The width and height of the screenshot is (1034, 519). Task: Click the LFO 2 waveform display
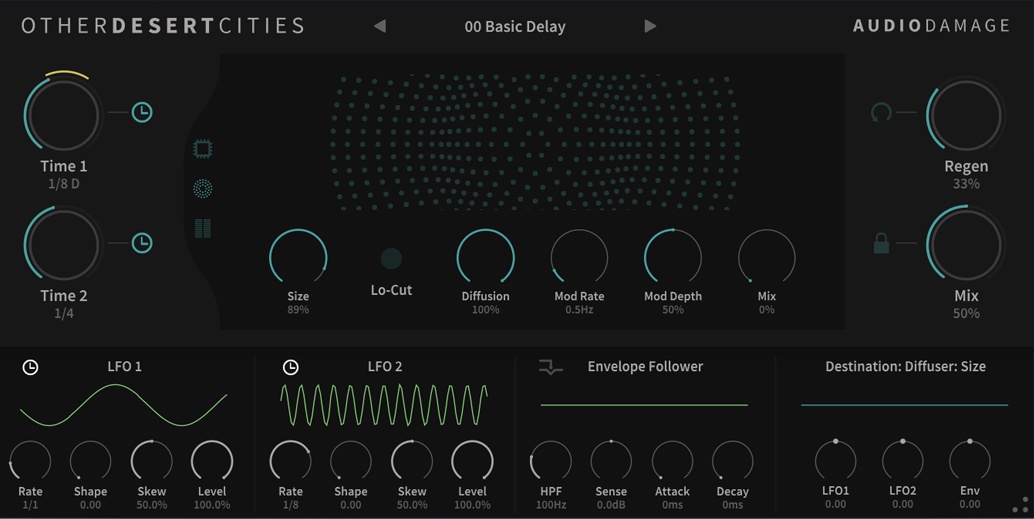(x=384, y=405)
